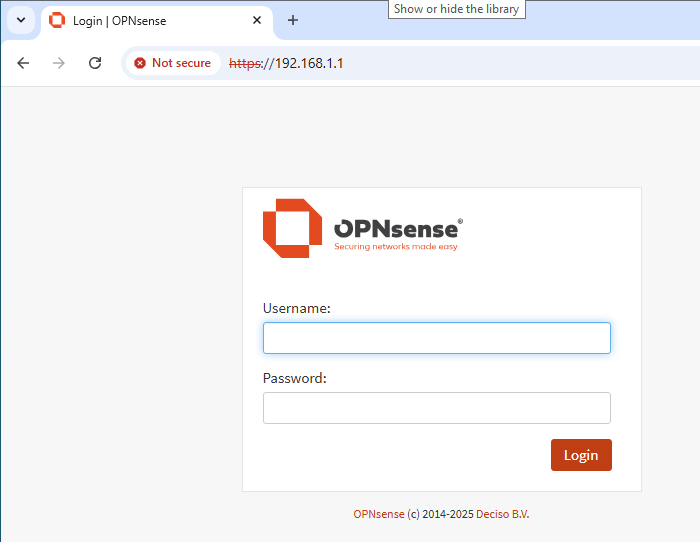Submit the form with Login button
Viewport: 700px width, 542px height.
click(581, 455)
